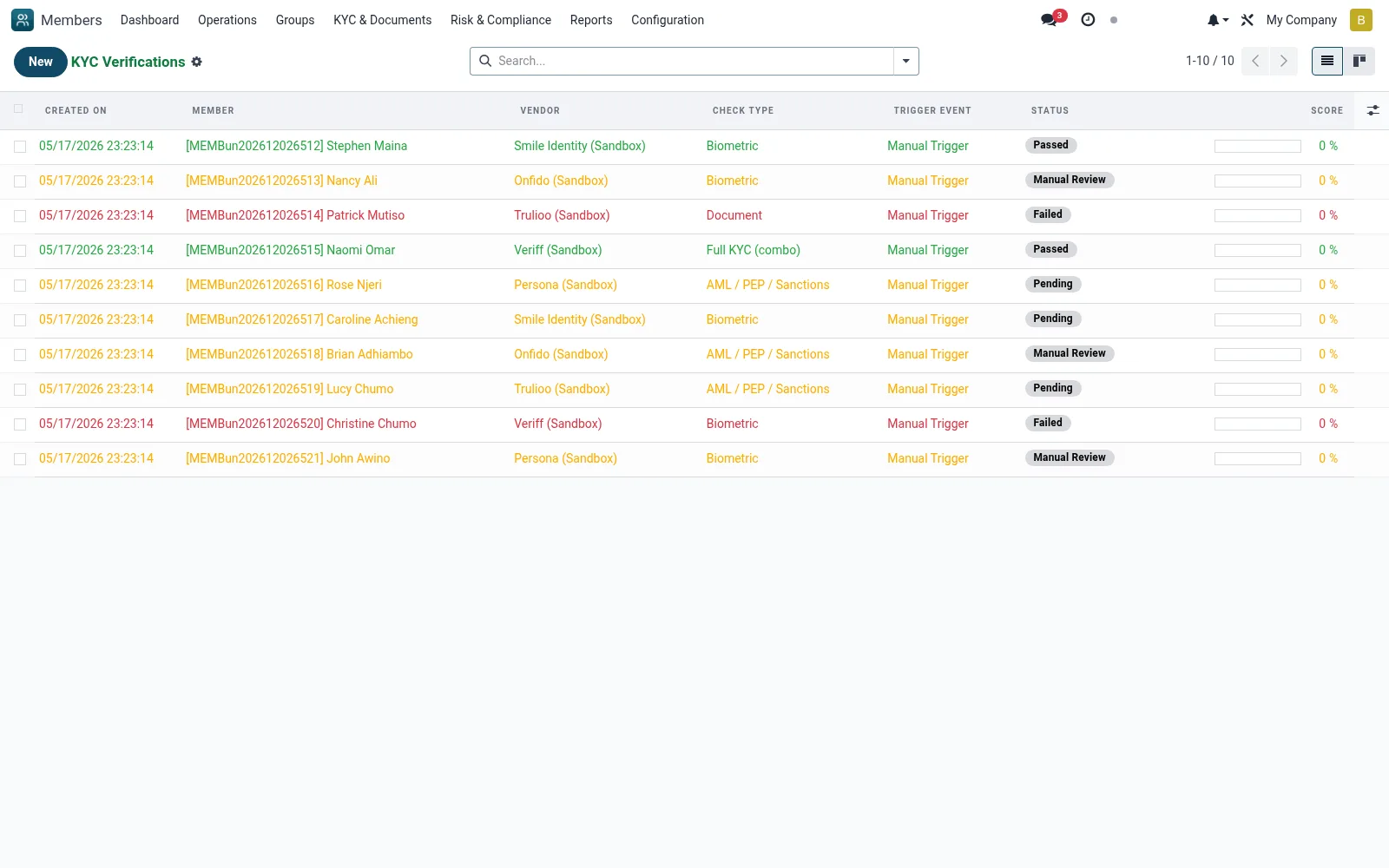
Task: Sort by Check Type column header
Action: pyautogui.click(x=743, y=110)
